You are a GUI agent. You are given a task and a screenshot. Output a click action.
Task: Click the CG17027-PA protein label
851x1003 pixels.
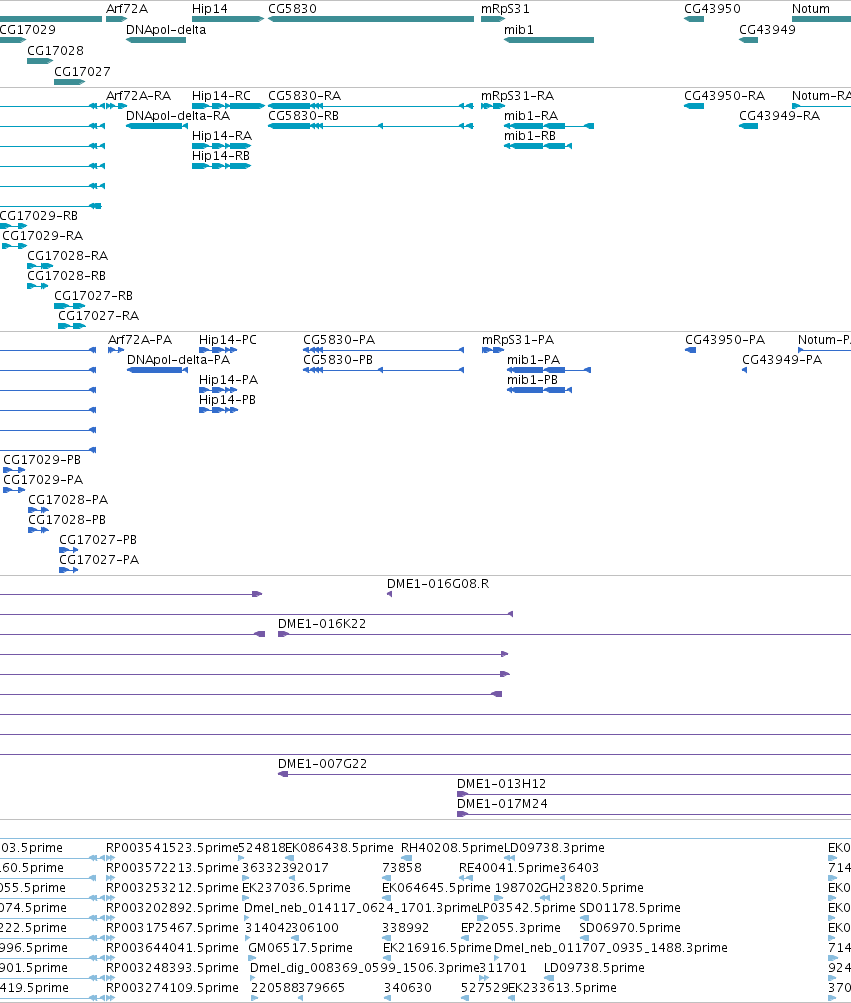(x=99, y=560)
